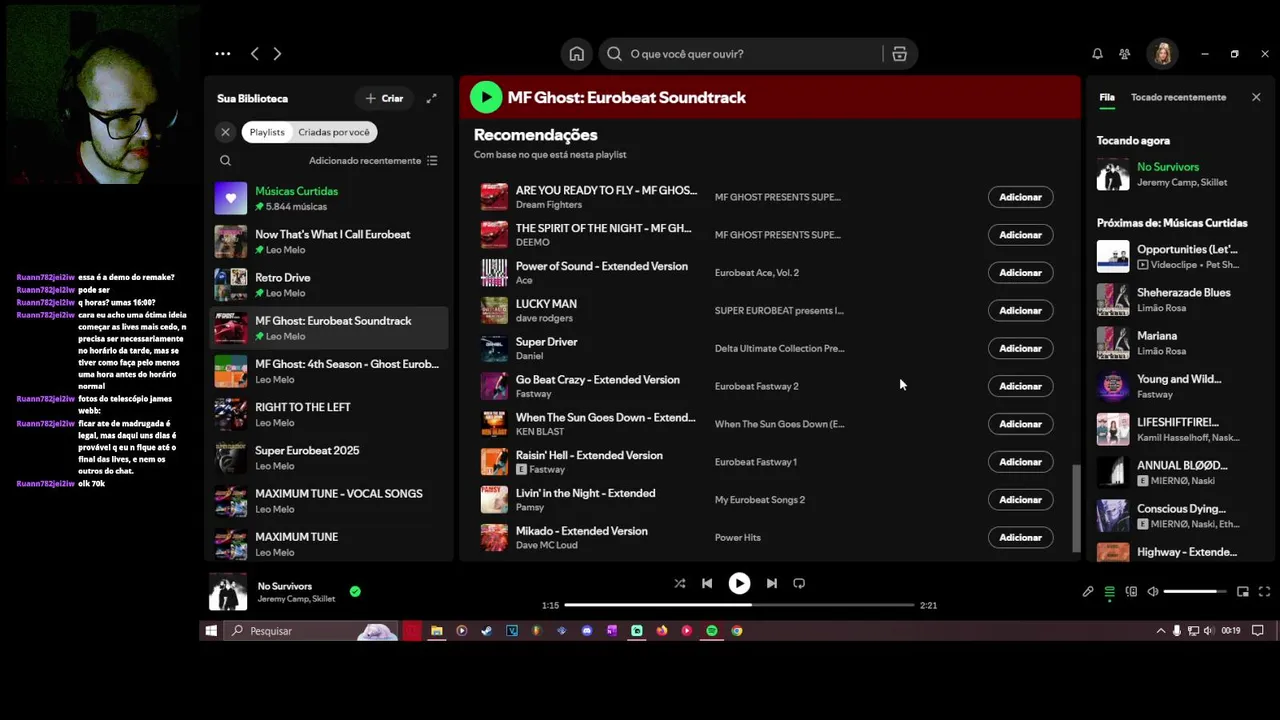The width and height of the screenshot is (1280, 720).
Task: Expand Sua Biblioteca to full view
Action: pos(431,98)
